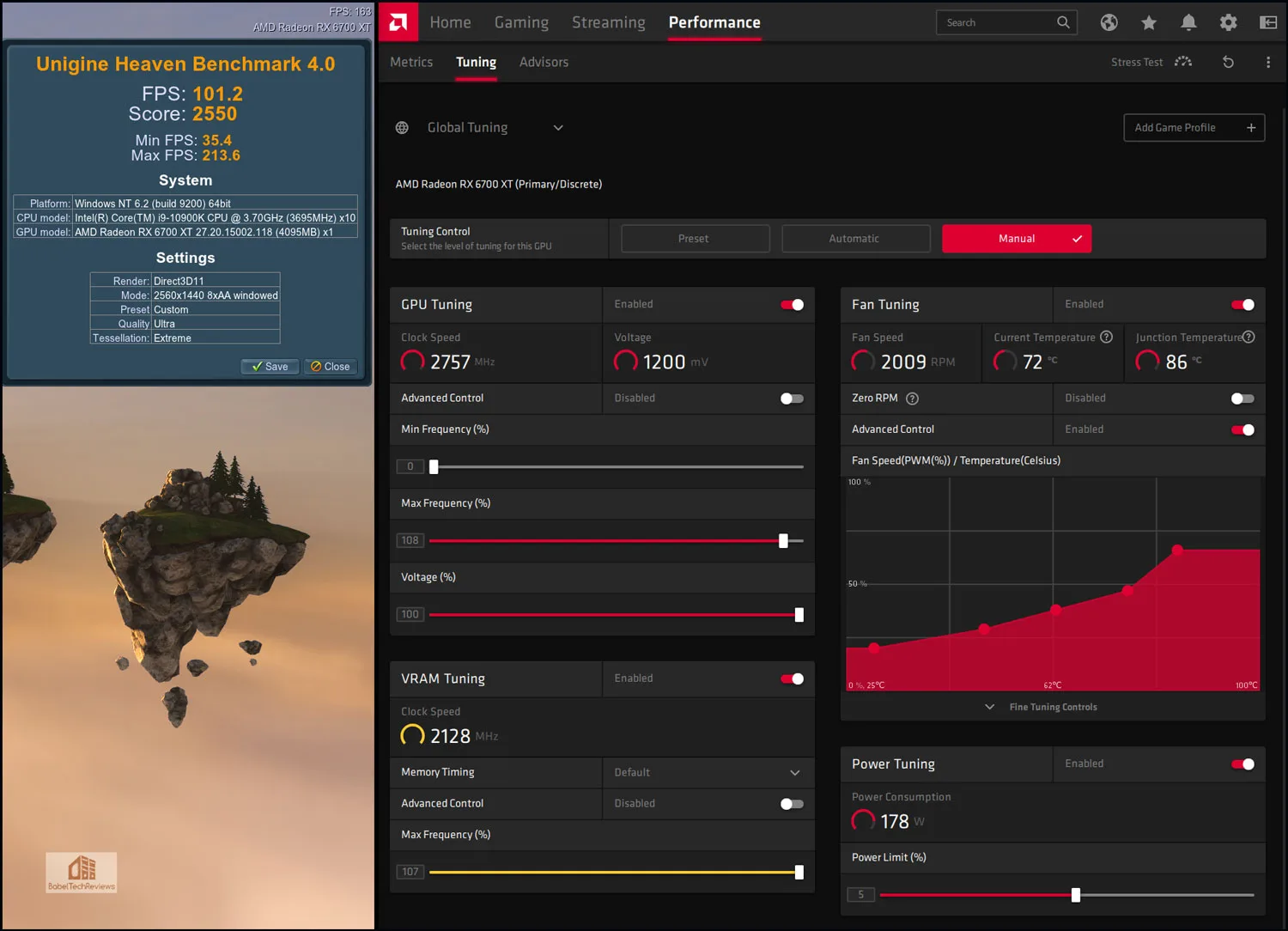Click the current temperature gauge icon
Image resolution: width=1288 pixels, height=931 pixels.
1005,362
